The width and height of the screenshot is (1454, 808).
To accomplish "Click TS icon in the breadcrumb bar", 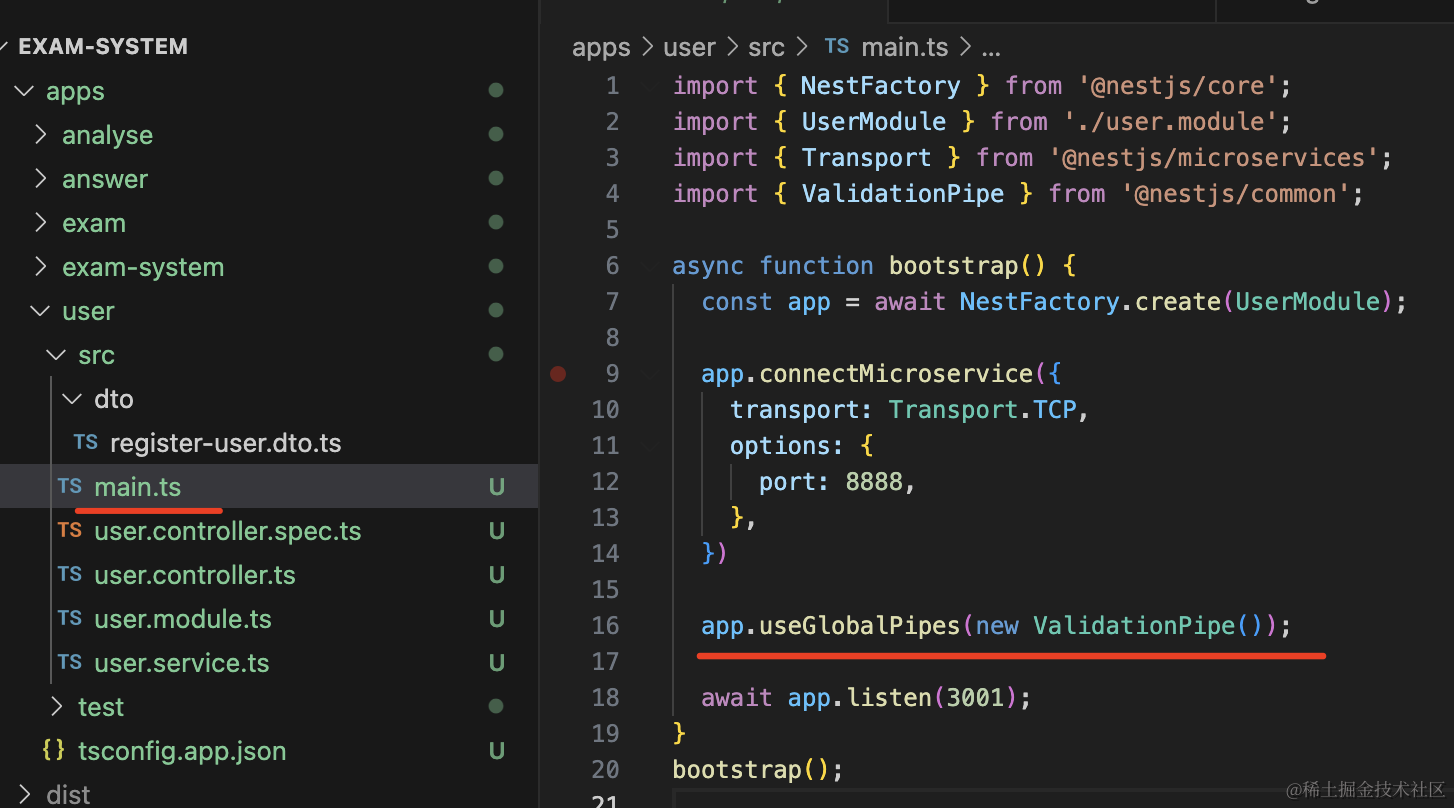I will tap(836, 47).
